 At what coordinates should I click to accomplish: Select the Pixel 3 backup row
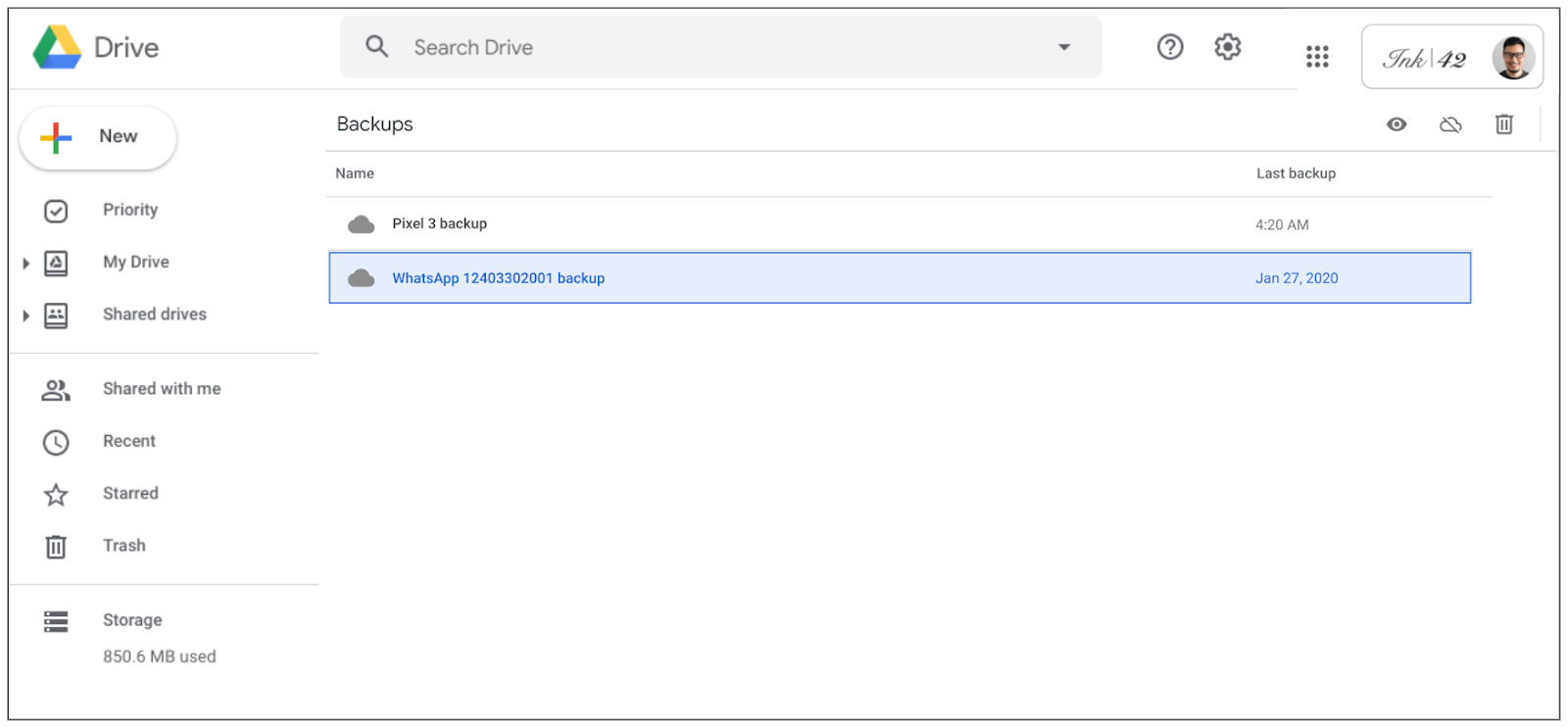[784, 224]
